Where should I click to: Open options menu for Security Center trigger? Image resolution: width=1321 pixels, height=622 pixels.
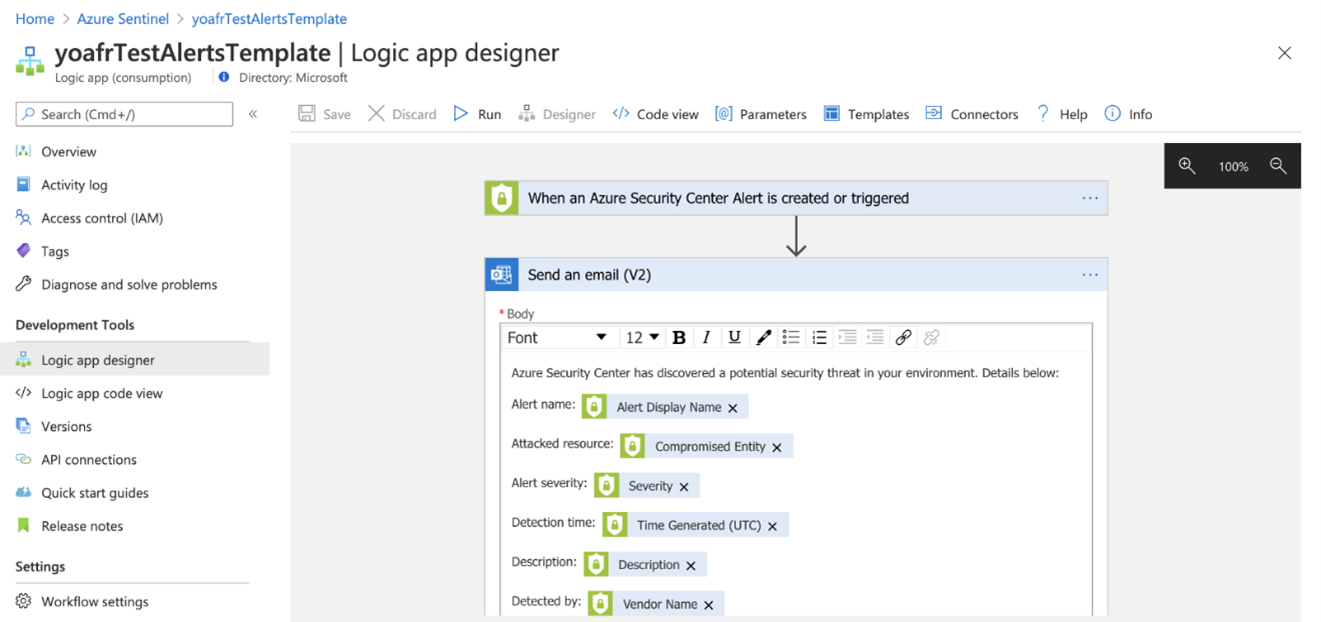click(1090, 198)
